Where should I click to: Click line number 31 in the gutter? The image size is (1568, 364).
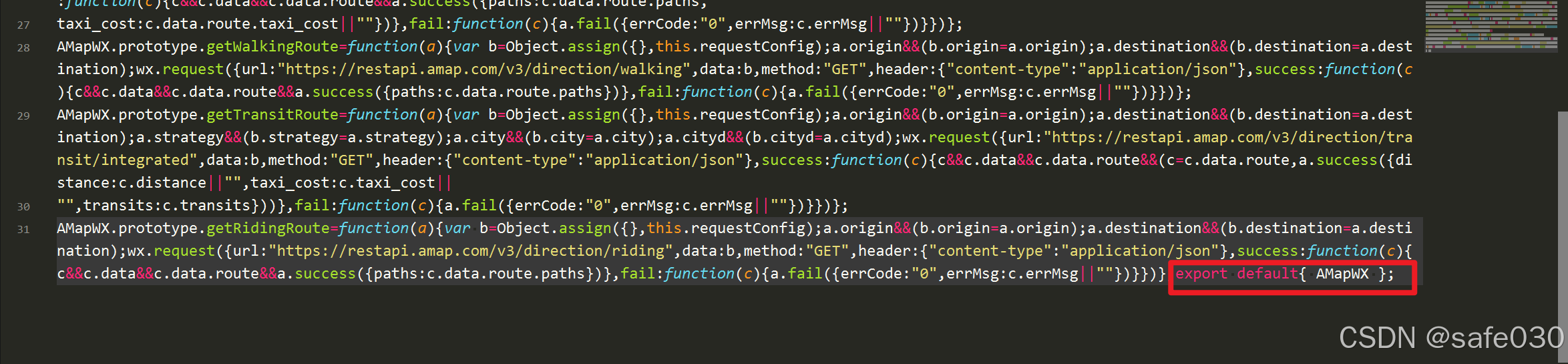tap(23, 229)
